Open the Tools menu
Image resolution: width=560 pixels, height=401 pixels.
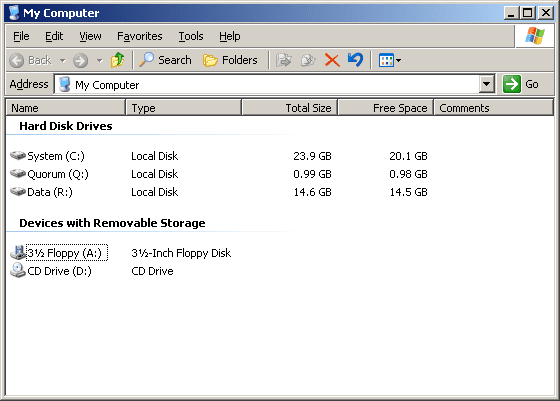191,36
